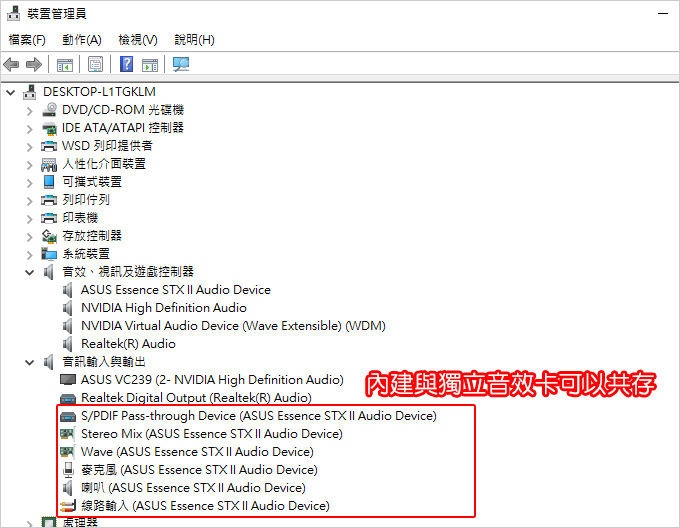Expand the 列印佇列 category
Screen dimensions: 680x528
pyautogui.click(x=29, y=201)
